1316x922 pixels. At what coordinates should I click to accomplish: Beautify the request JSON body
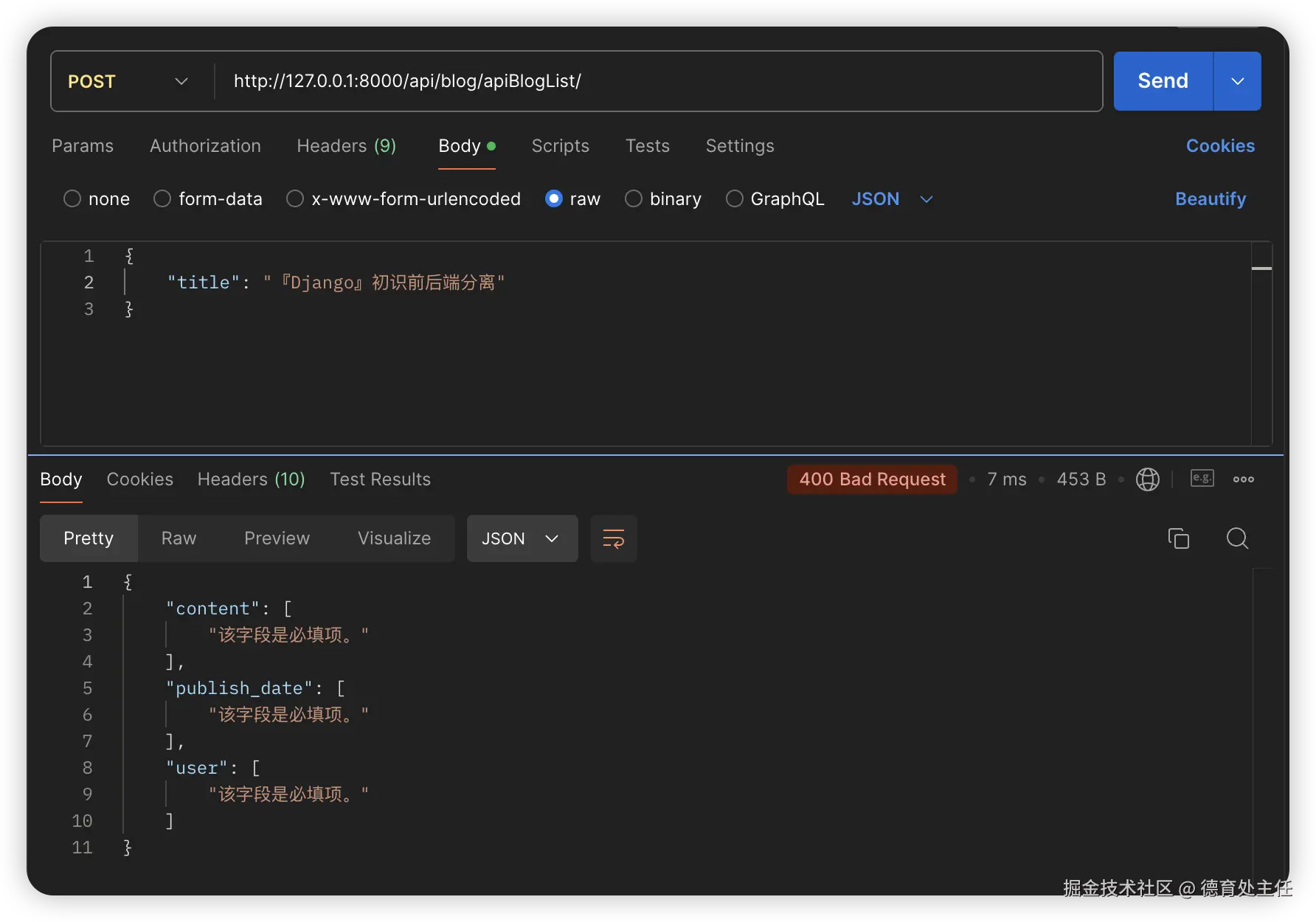pyautogui.click(x=1211, y=199)
